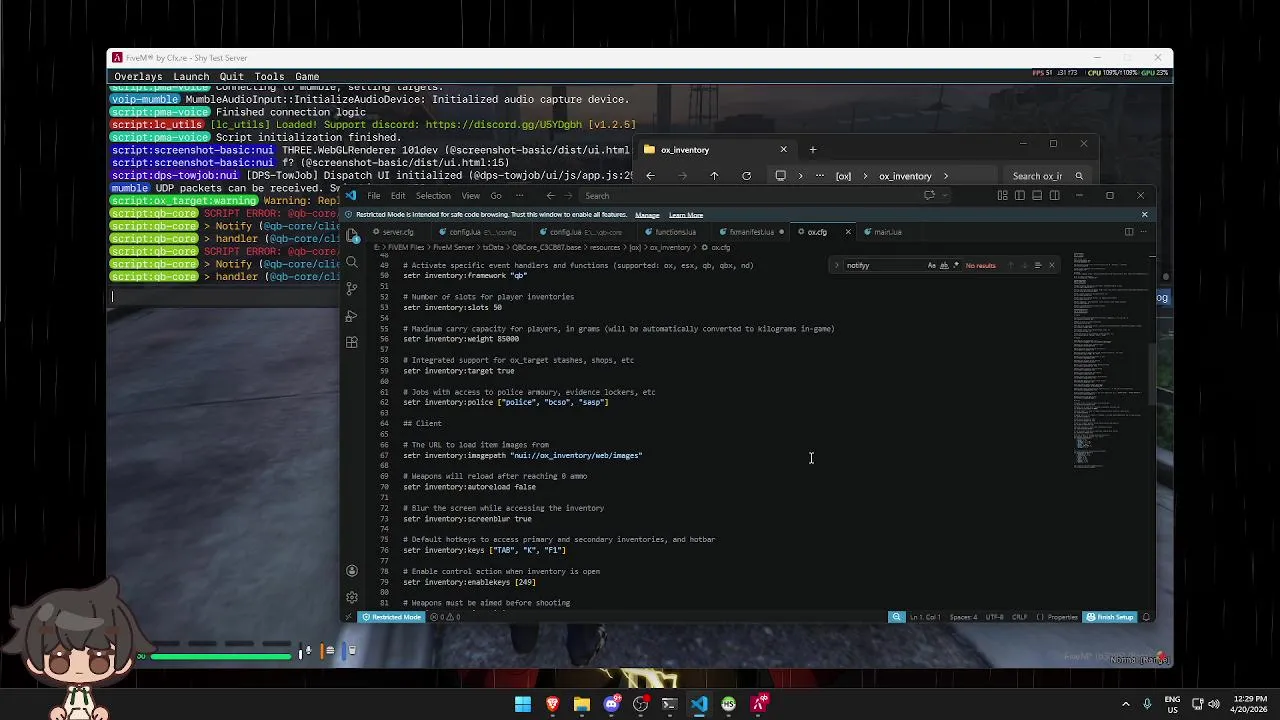Click the Search ox_inventory box in Explorer

point(1046,176)
